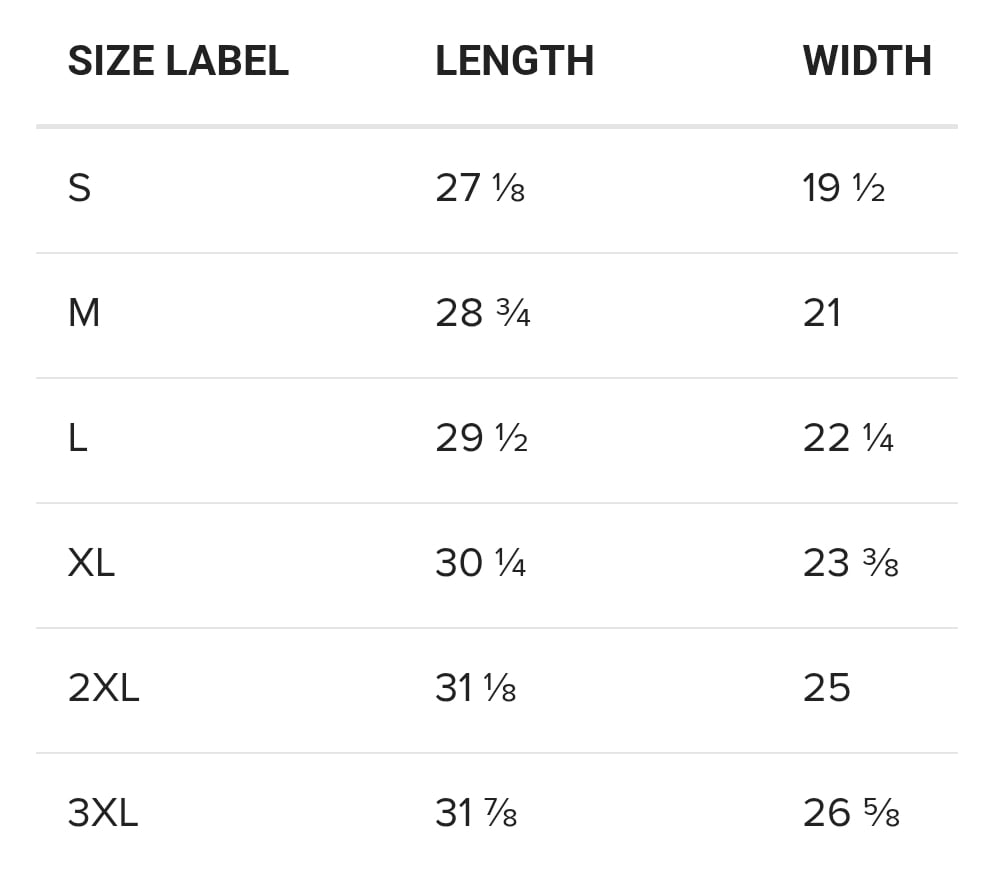This screenshot has height=876, width=999.
Task: Click the 26 ⅝ width value
Action: (x=851, y=813)
